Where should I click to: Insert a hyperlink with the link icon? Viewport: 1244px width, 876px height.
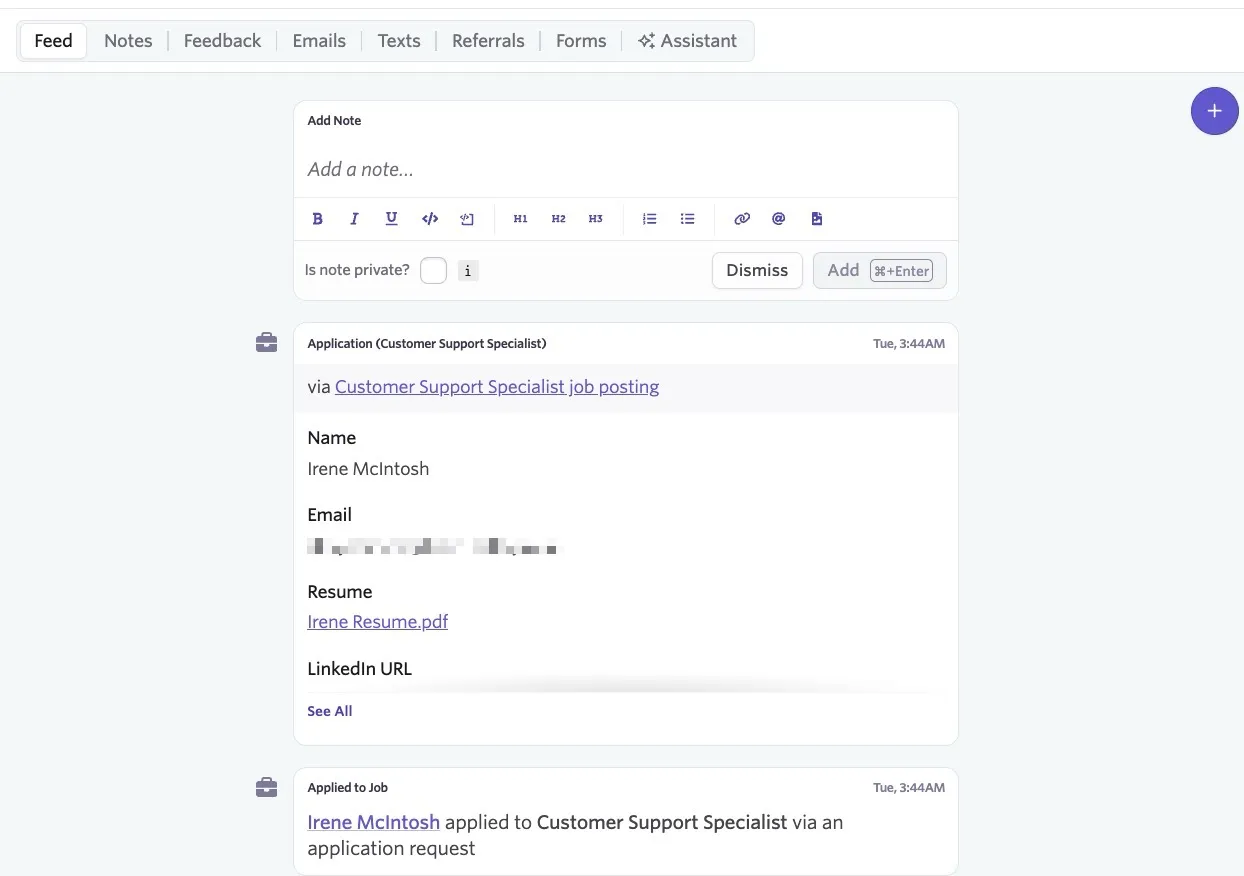pos(742,219)
